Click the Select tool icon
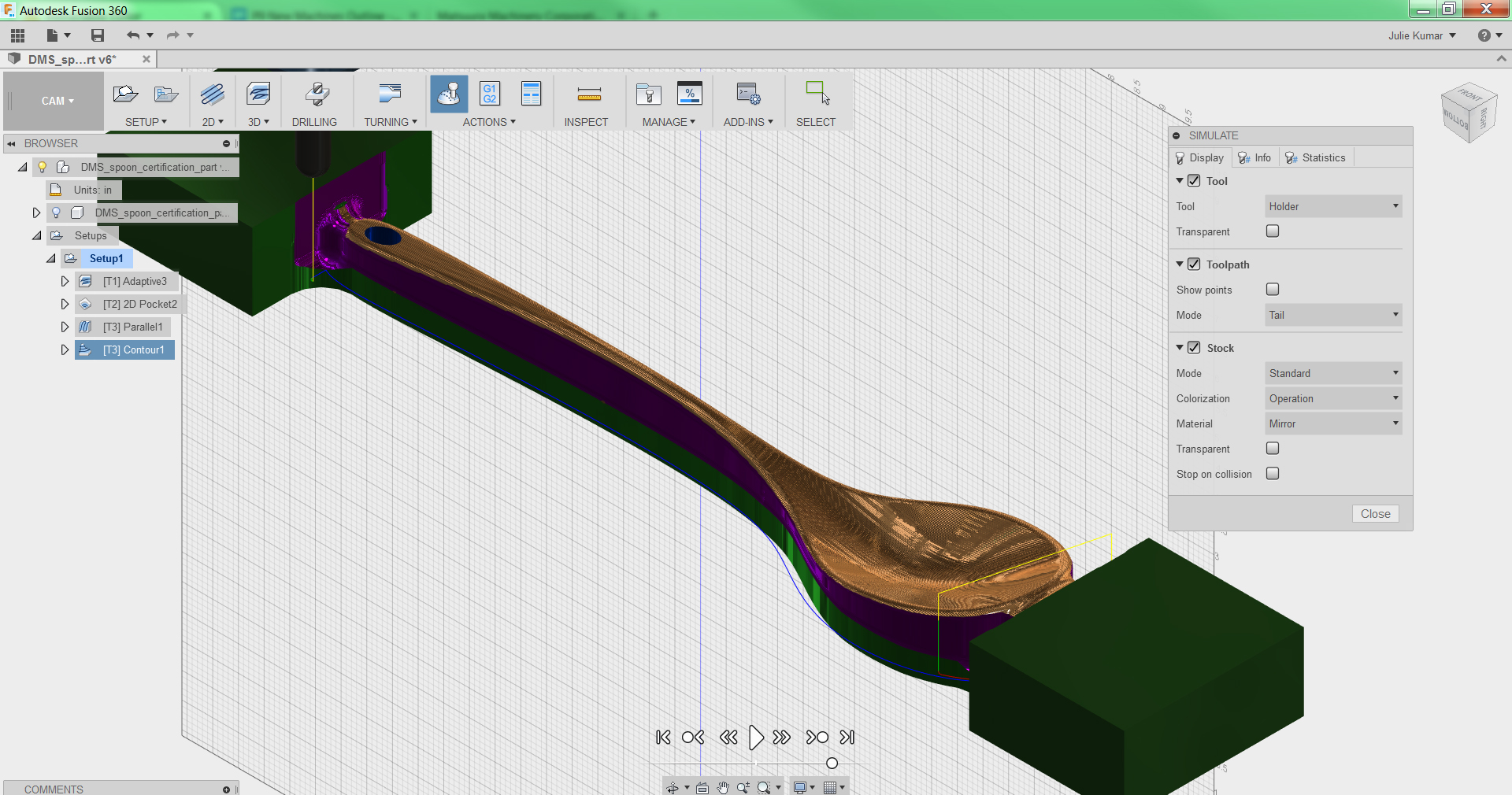This screenshot has height=795, width=1512. [x=817, y=93]
